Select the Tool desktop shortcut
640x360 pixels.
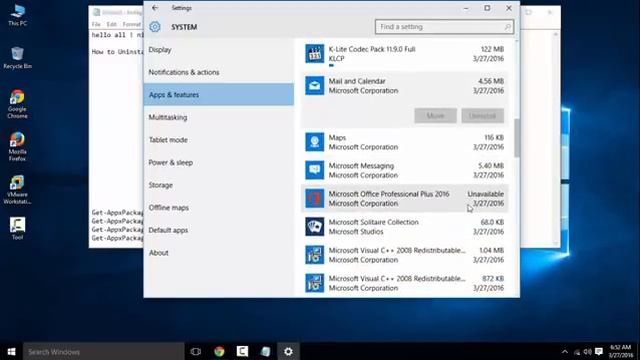18,229
